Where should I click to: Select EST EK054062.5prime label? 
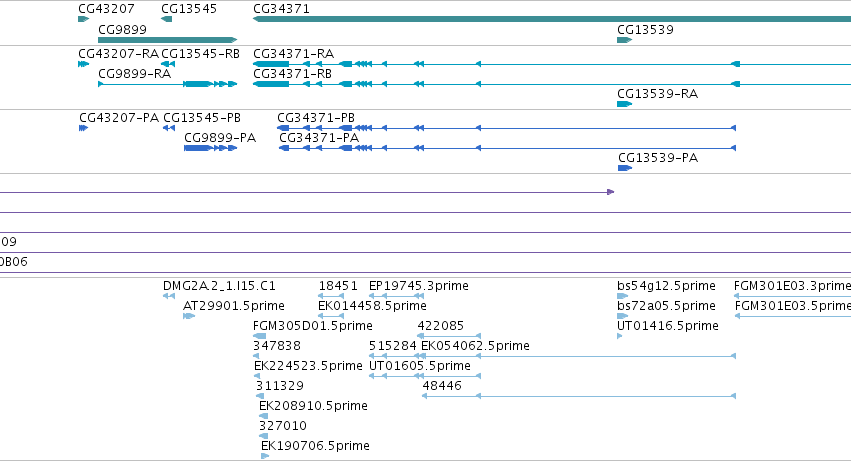pyautogui.click(x=475, y=345)
